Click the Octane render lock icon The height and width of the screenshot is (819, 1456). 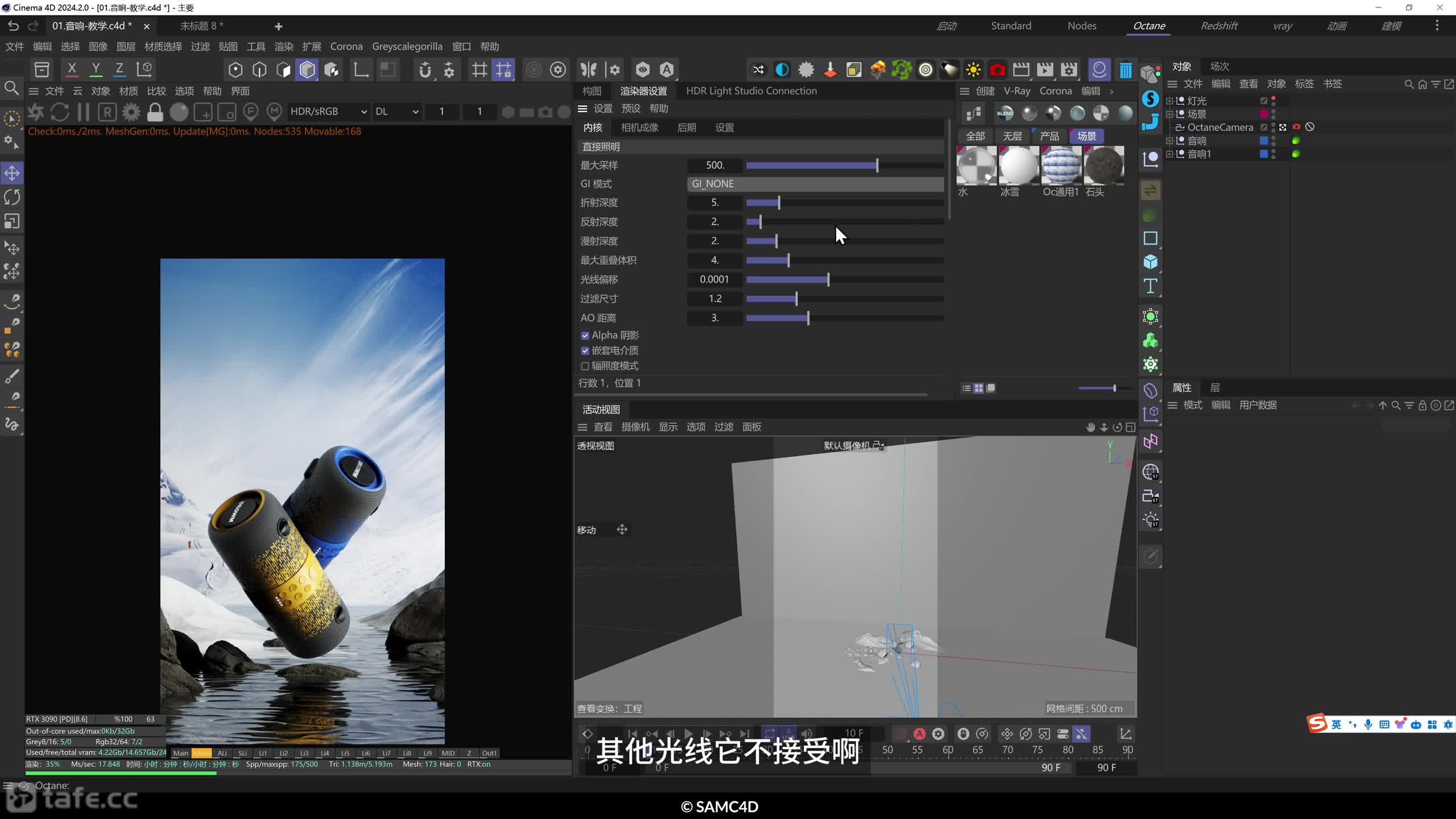[x=155, y=112]
